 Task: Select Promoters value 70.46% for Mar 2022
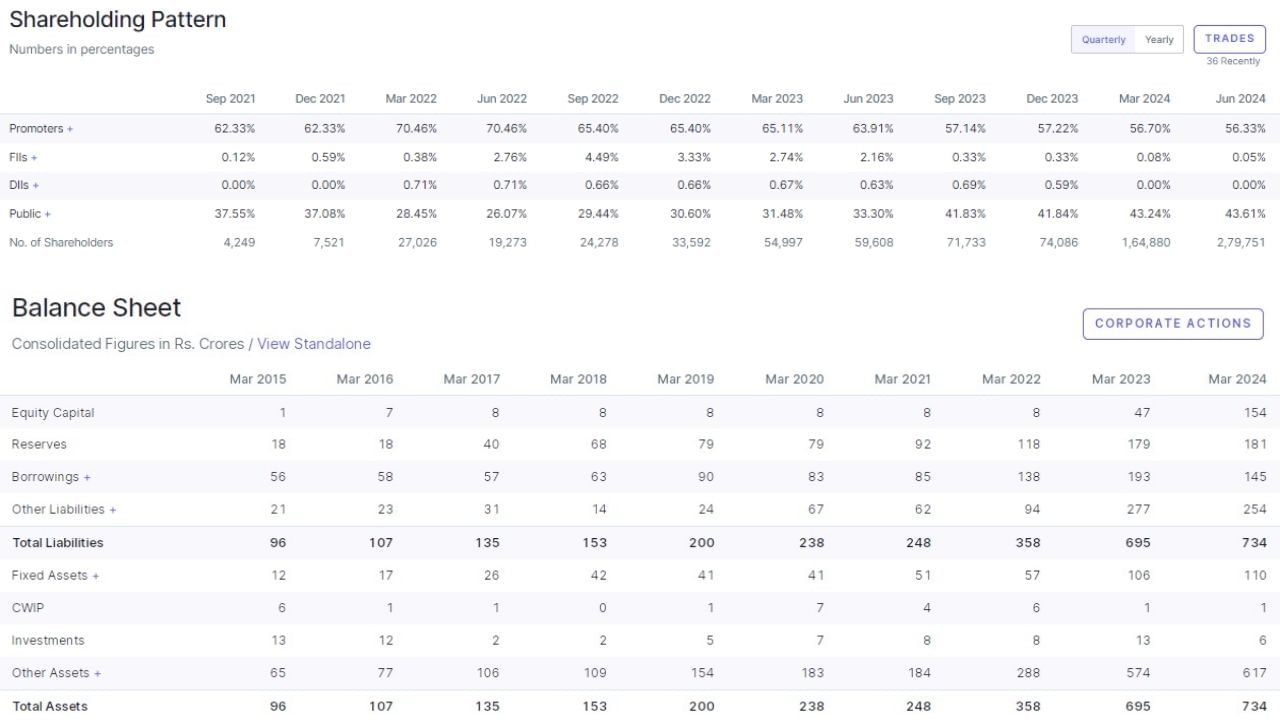click(416, 129)
